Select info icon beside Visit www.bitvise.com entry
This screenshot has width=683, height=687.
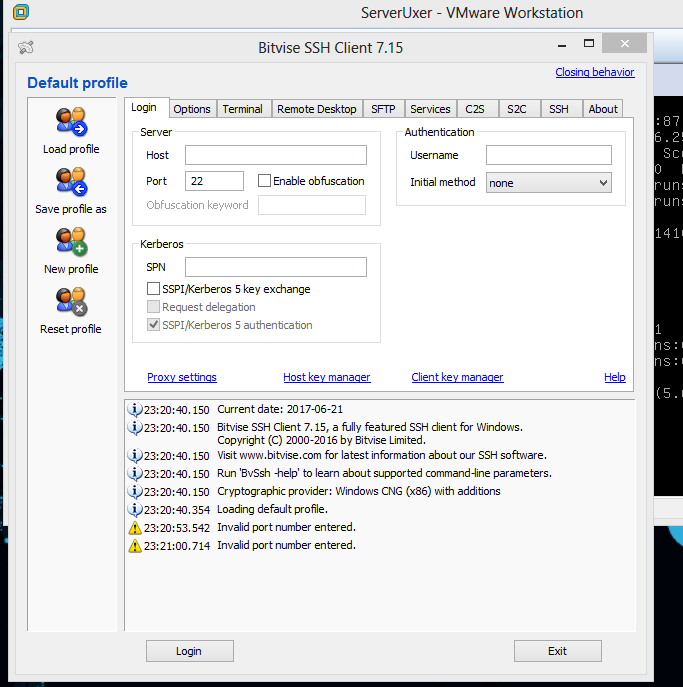135,455
